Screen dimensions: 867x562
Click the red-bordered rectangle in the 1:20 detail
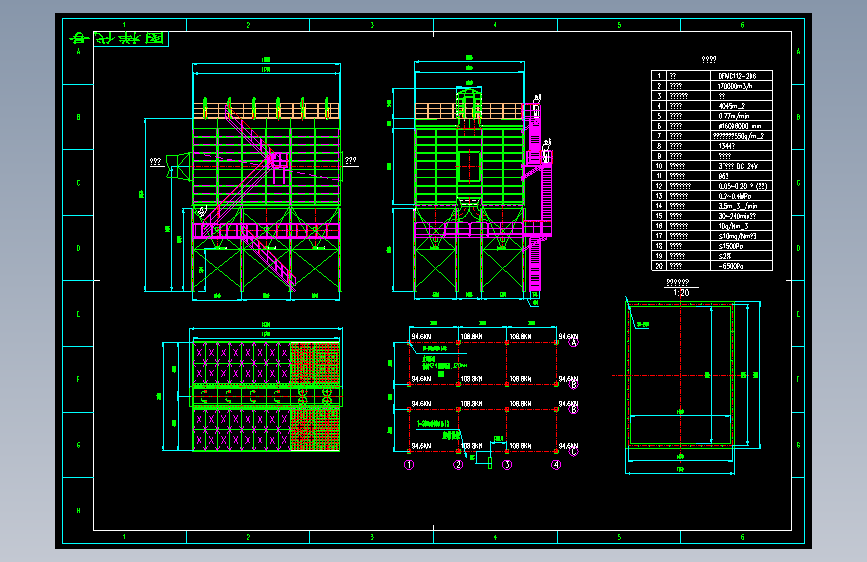click(681, 374)
